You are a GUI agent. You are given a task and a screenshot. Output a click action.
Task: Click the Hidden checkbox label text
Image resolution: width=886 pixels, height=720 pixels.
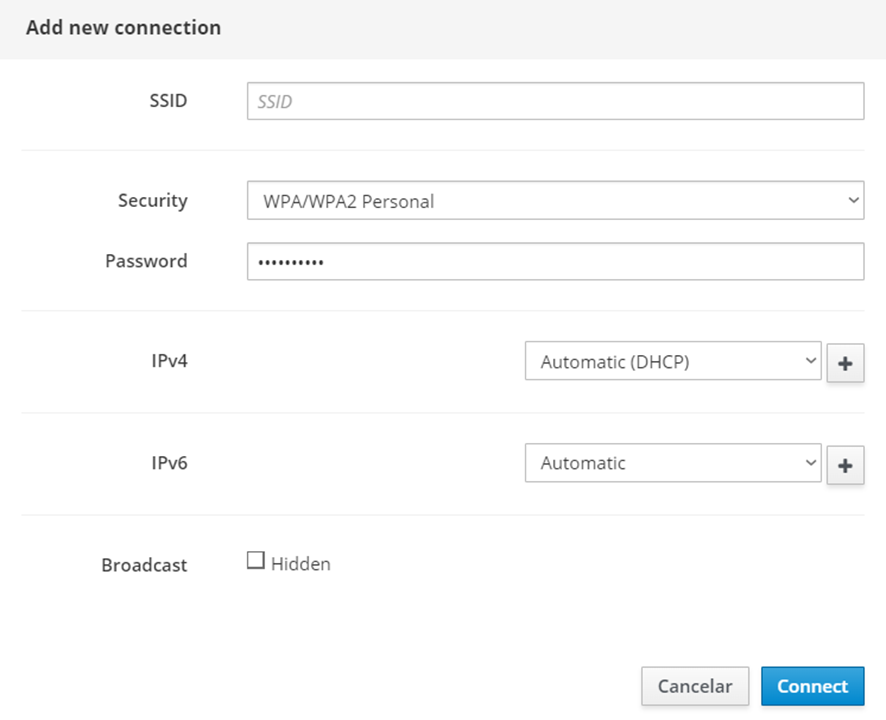[x=300, y=564]
